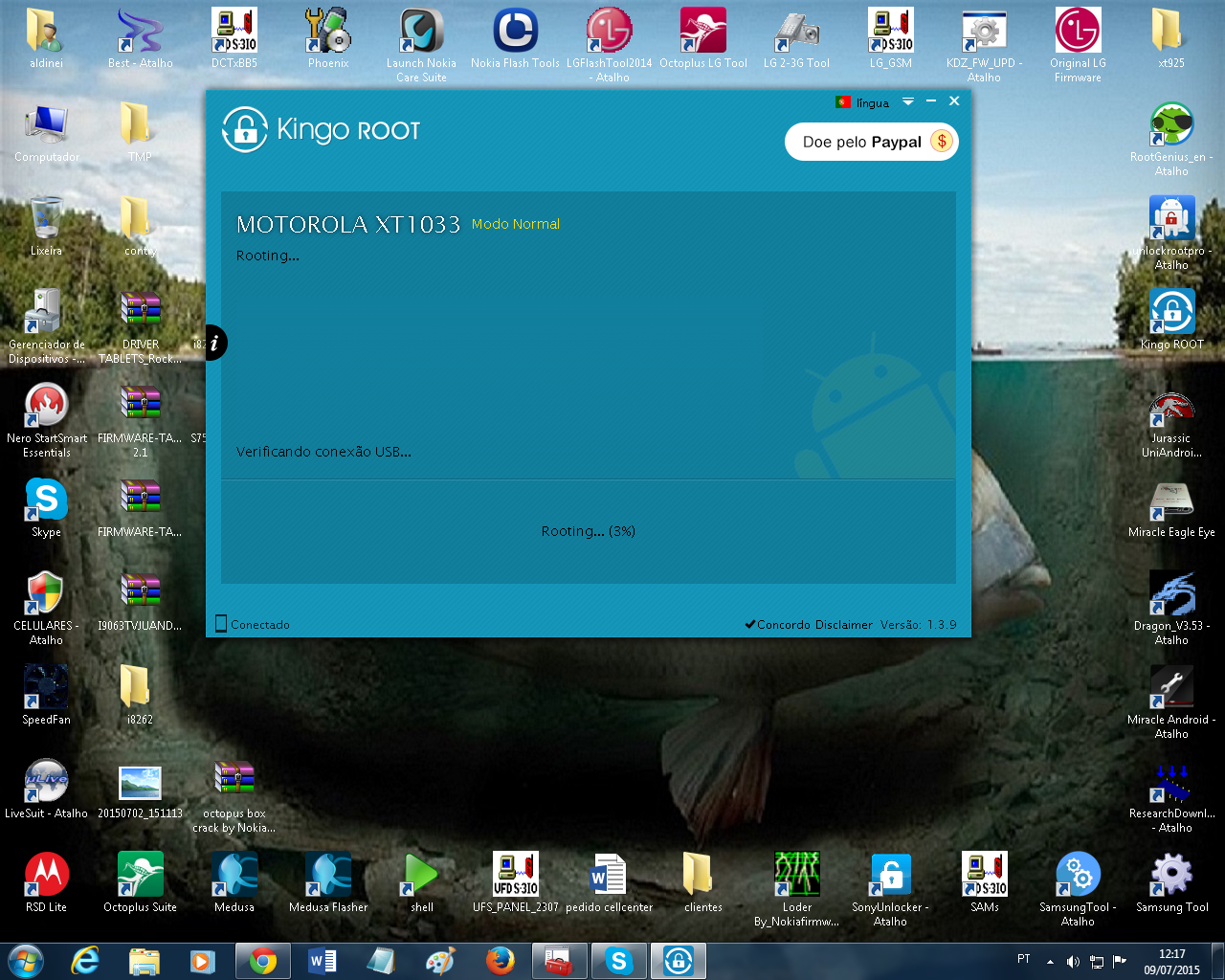This screenshot has width=1225, height=980.
Task: Open the Disclaimer link
Action: coord(844,625)
